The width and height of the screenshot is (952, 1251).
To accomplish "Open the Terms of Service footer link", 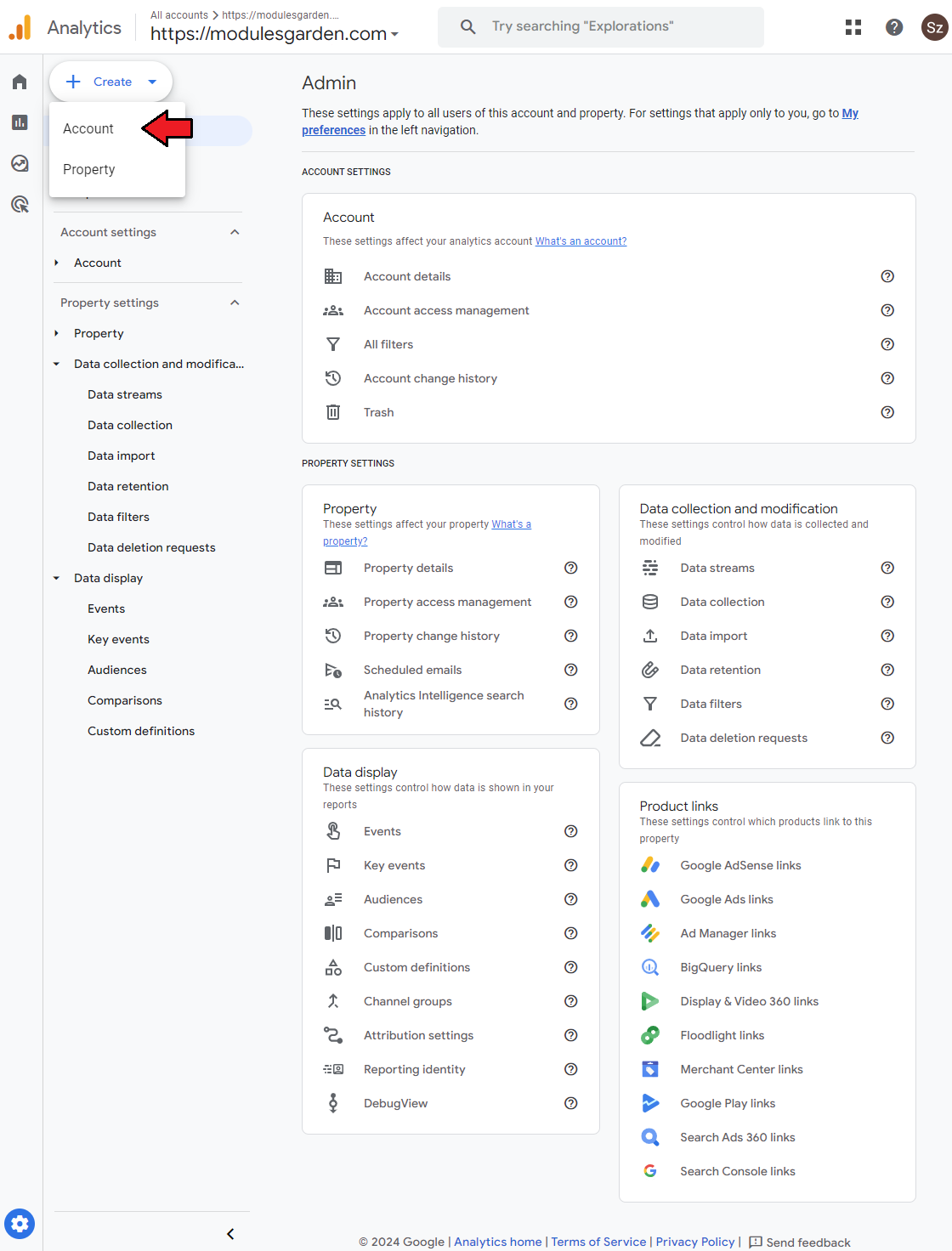I will (598, 1242).
